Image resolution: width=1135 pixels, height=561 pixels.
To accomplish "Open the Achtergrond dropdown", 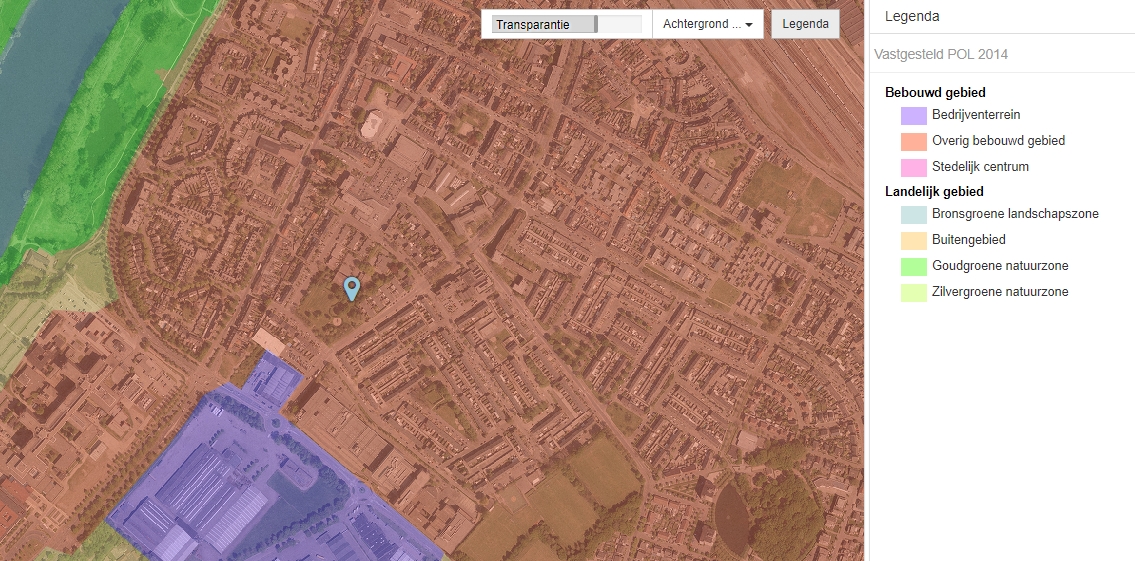I will coord(708,24).
